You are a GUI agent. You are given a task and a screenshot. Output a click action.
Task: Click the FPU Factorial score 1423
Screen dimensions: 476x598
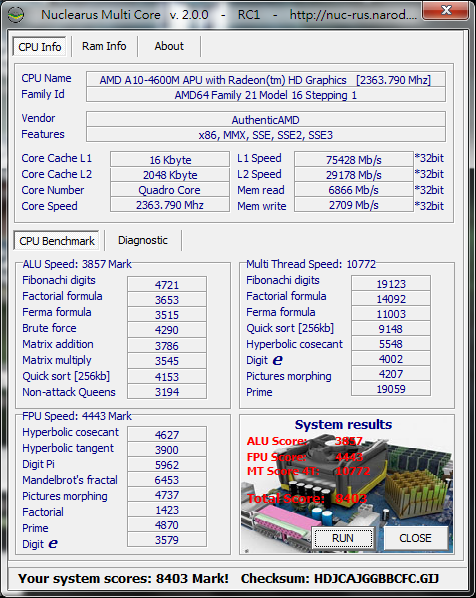(167, 510)
